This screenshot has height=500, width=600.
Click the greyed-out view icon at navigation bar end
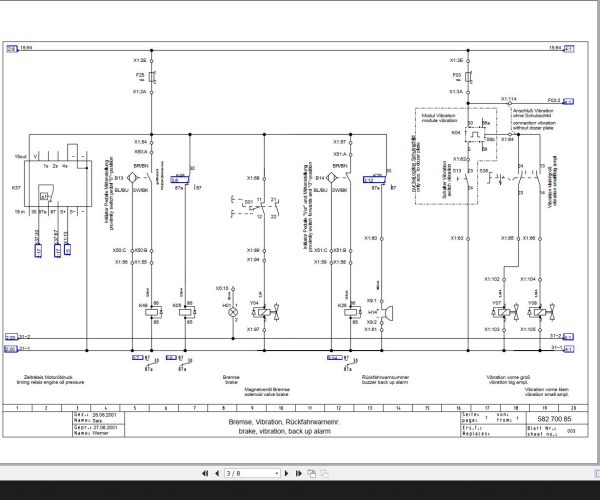pos(324,473)
